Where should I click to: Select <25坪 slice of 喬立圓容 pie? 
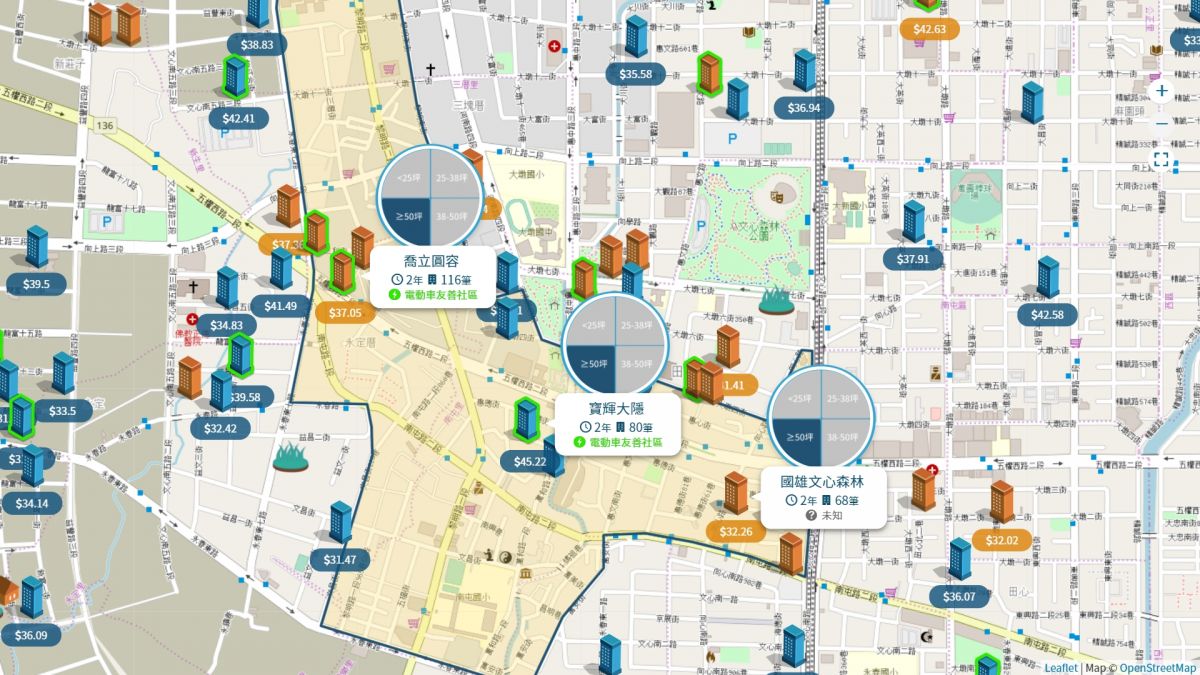coord(408,175)
